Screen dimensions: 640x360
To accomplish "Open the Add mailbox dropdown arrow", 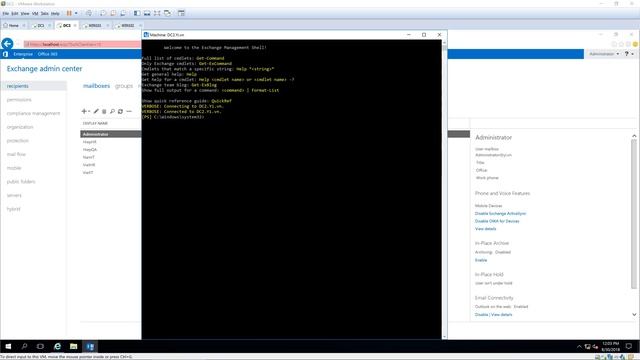I will (89, 111).
